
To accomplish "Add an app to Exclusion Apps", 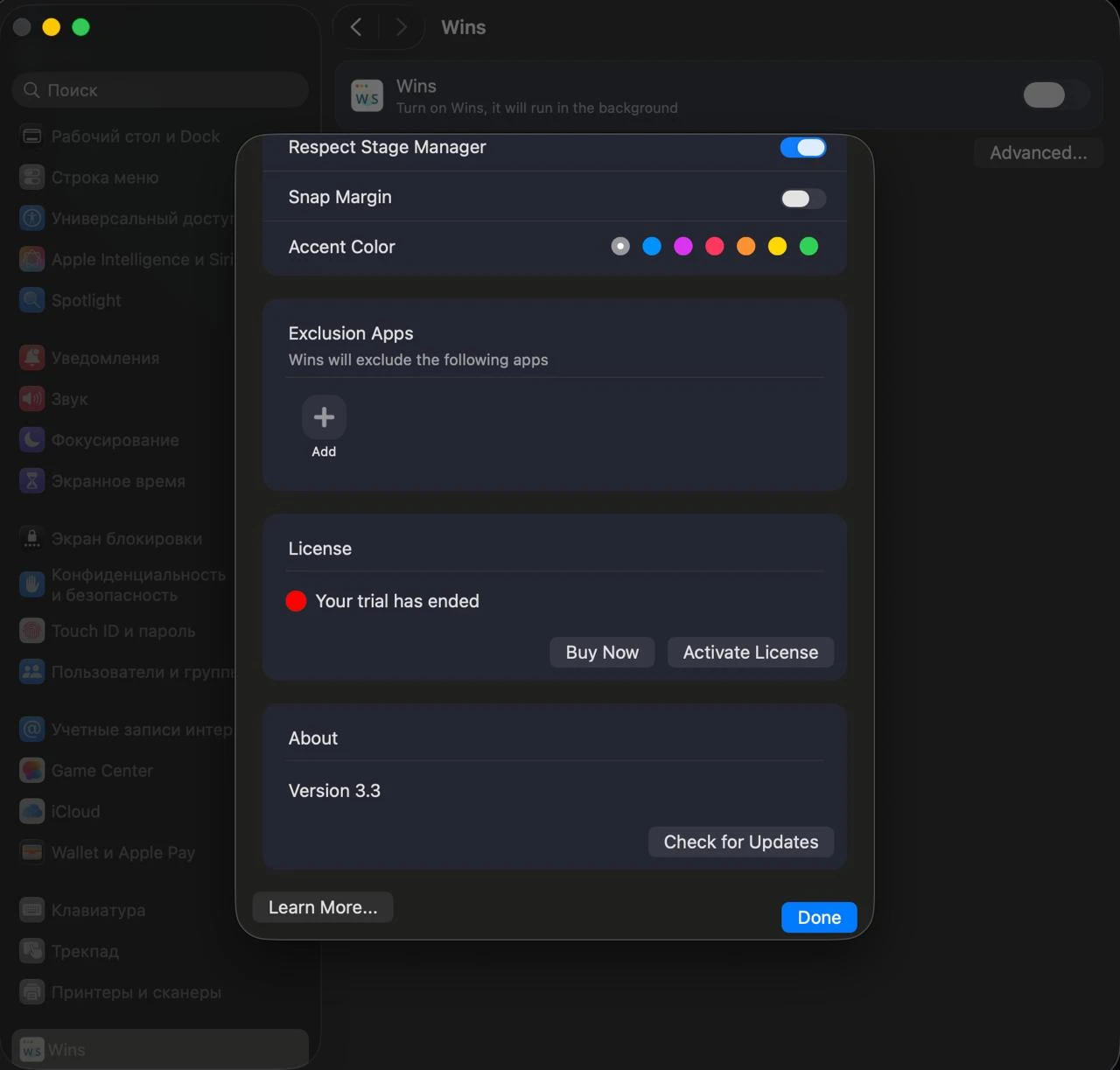I will [324, 417].
